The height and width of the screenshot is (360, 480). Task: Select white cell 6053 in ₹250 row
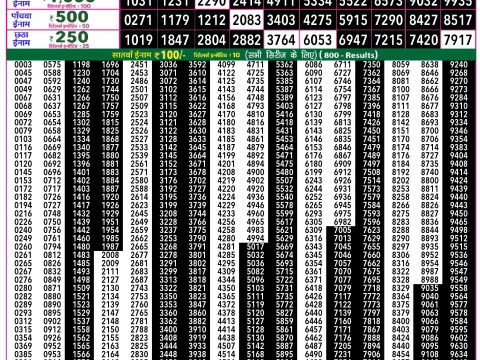tap(318, 40)
